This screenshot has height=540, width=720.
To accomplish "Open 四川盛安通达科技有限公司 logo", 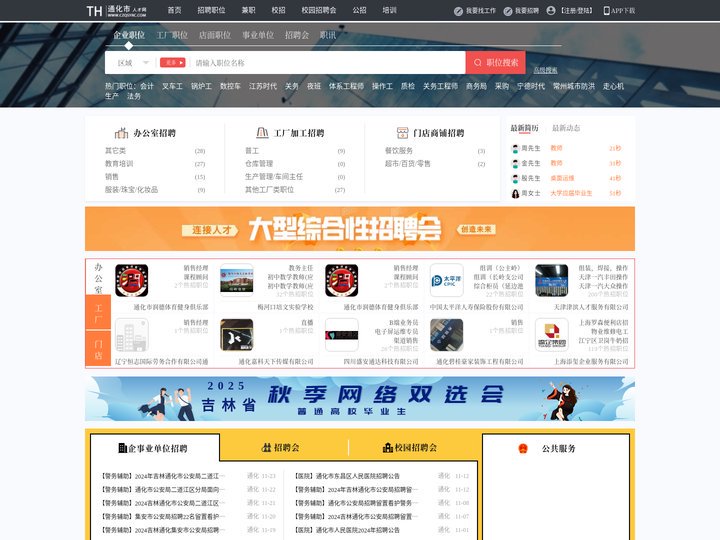I will pos(342,335).
